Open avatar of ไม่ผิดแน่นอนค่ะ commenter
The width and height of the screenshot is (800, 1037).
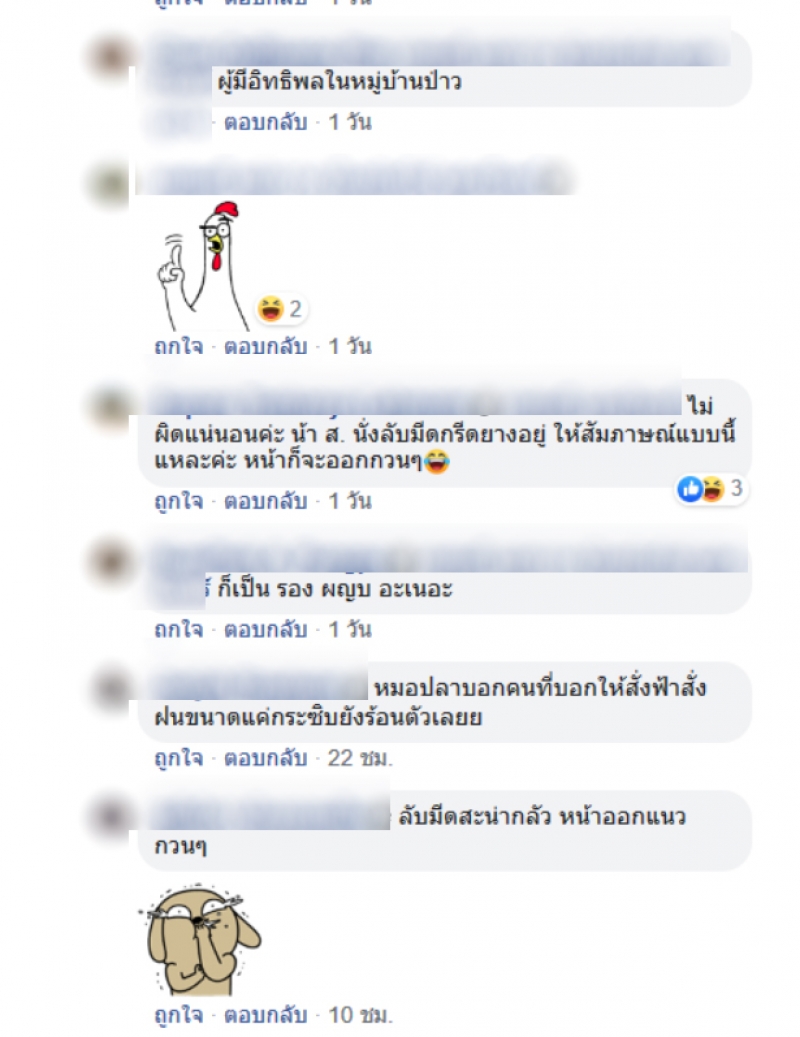point(111,405)
